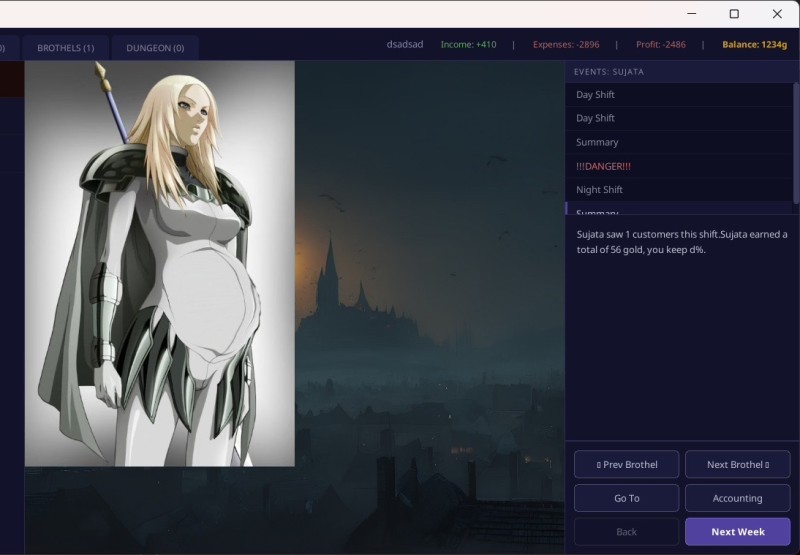Open the Go To button
Screen dimensions: 800x555
tap(627, 498)
